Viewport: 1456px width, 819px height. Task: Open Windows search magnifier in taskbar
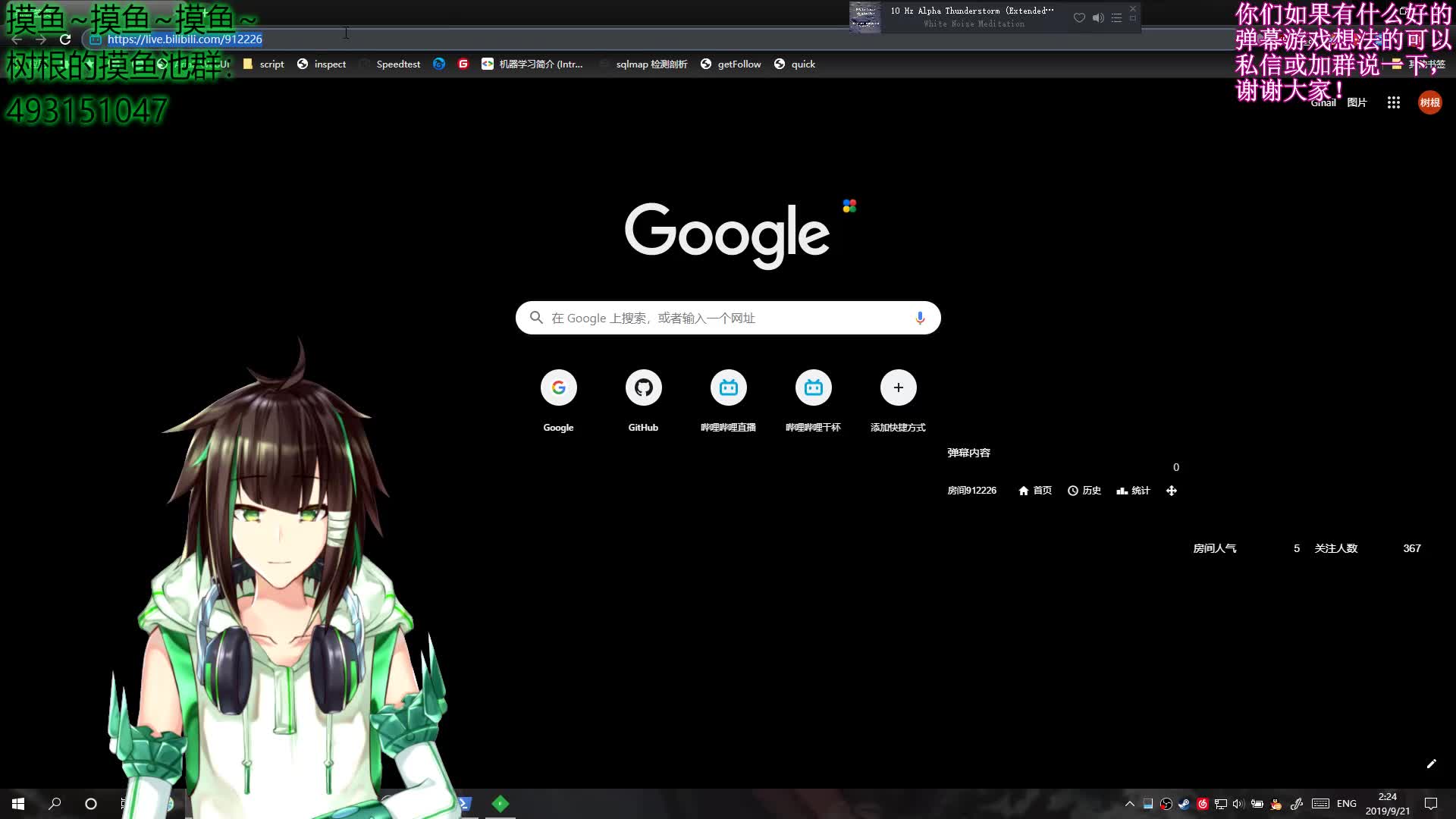pyautogui.click(x=55, y=804)
